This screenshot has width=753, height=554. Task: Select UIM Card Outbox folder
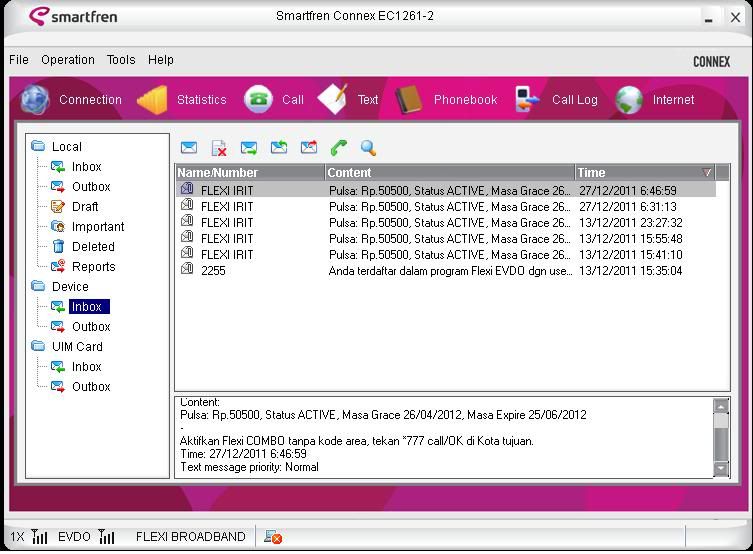(91, 386)
